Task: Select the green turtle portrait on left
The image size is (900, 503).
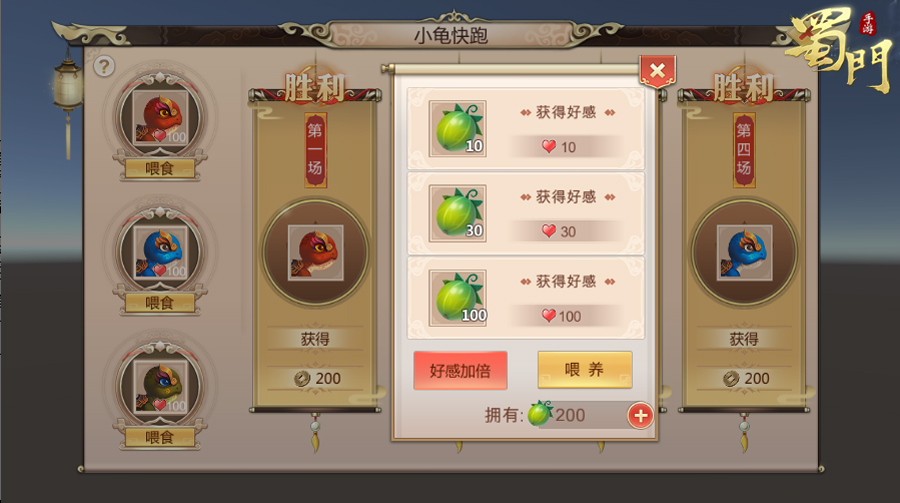Action: point(161,386)
